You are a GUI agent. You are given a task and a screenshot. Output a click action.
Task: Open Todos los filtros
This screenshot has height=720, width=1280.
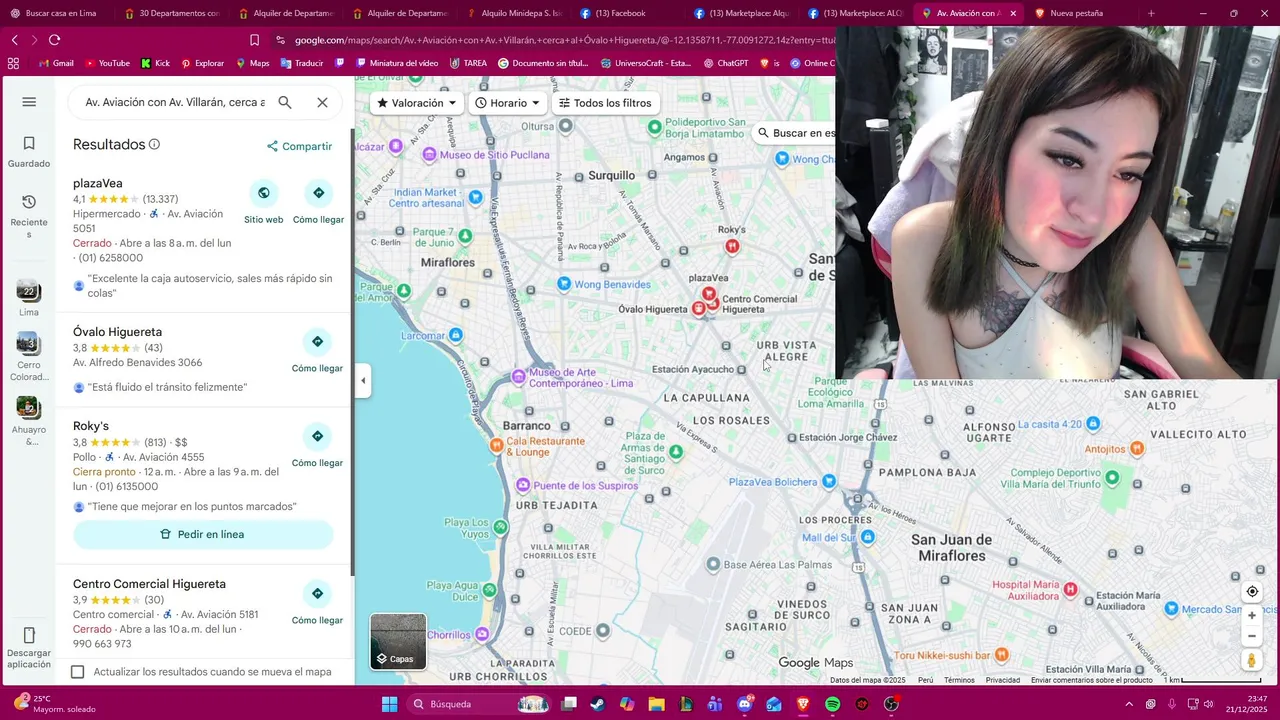[x=605, y=103]
